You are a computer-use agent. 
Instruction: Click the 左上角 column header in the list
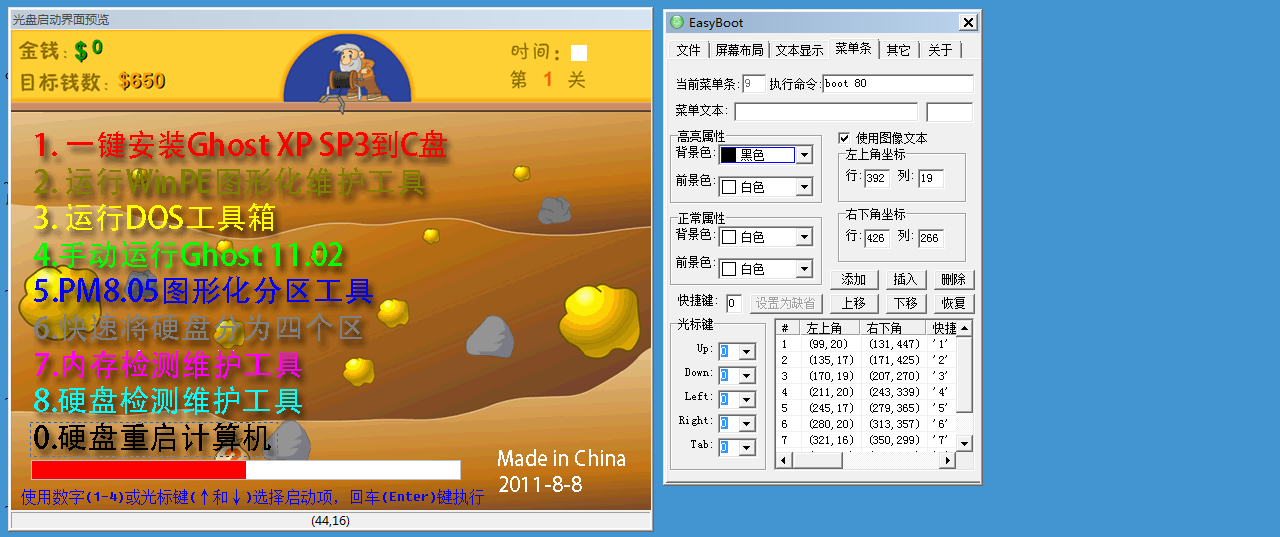click(x=829, y=328)
